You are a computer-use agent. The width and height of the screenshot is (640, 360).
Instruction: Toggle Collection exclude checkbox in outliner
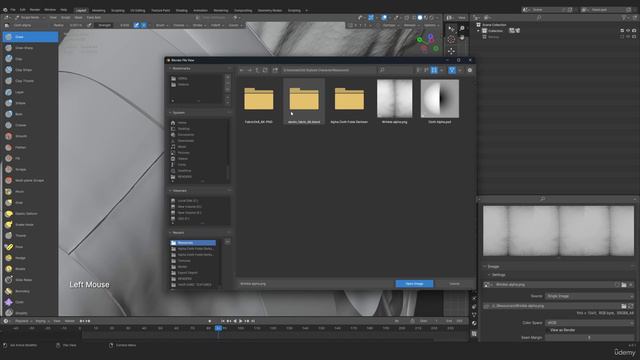622,31
